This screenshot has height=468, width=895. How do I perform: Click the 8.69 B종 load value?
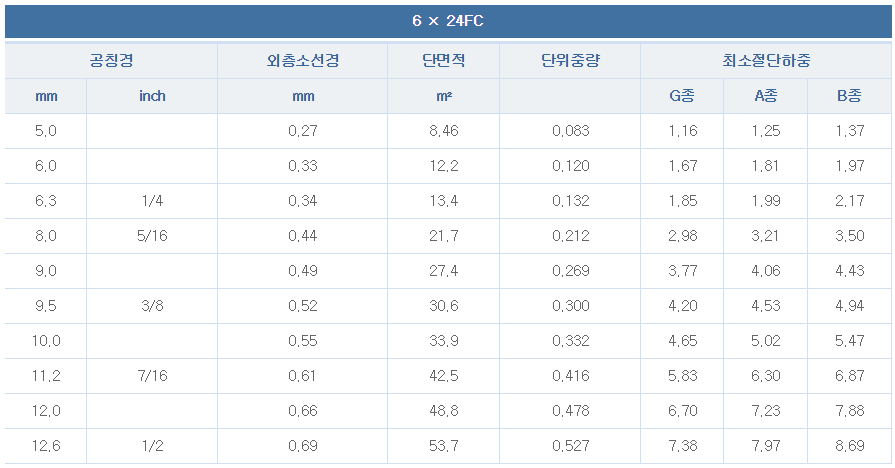point(849,446)
